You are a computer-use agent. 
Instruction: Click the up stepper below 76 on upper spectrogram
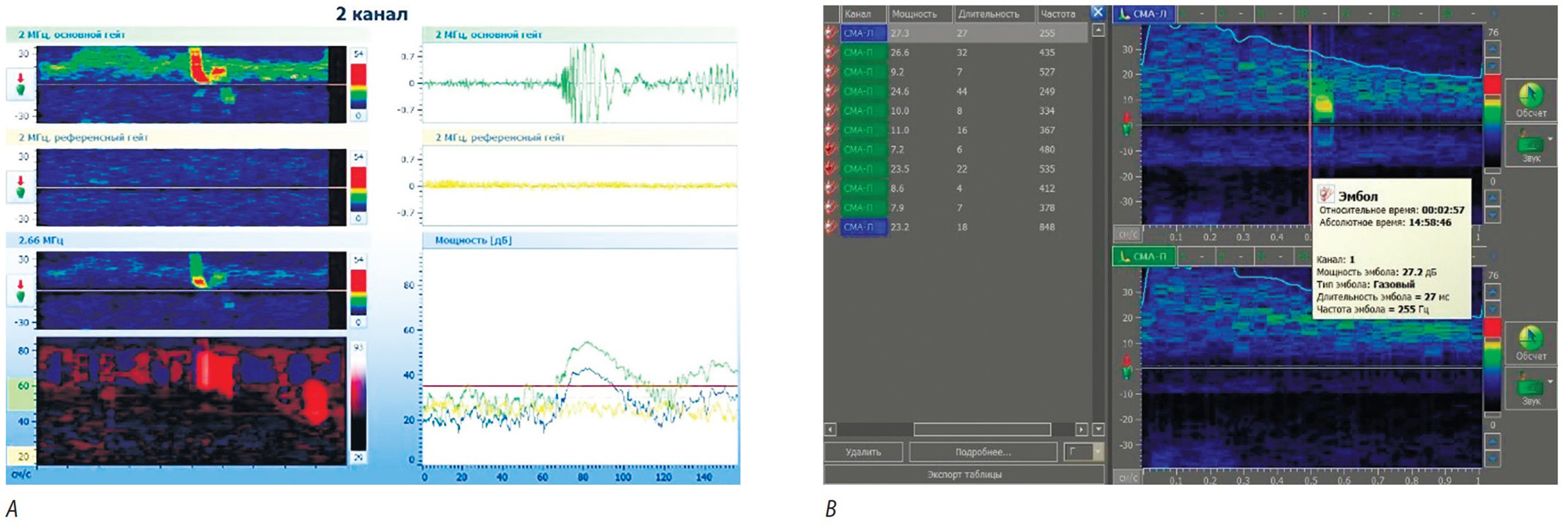coord(1492,49)
